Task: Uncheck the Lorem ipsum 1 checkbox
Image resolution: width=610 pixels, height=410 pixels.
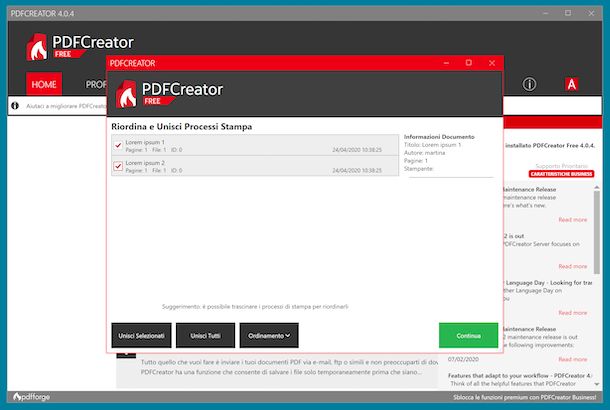Action: 118,145
